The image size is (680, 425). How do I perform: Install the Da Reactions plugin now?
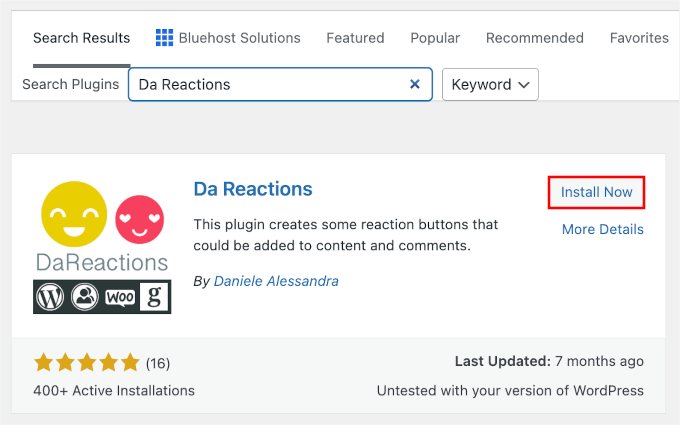[596, 192]
